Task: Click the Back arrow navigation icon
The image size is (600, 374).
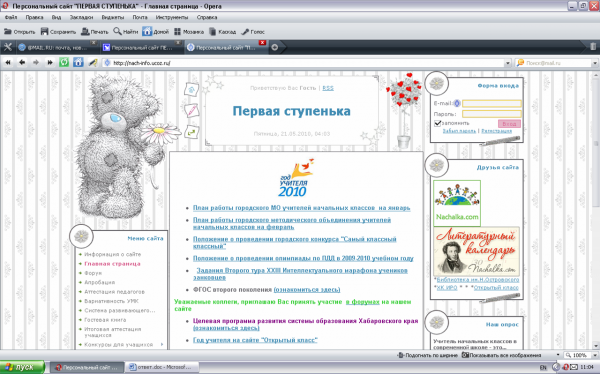Action: pyautogui.click(x=22, y=62)
